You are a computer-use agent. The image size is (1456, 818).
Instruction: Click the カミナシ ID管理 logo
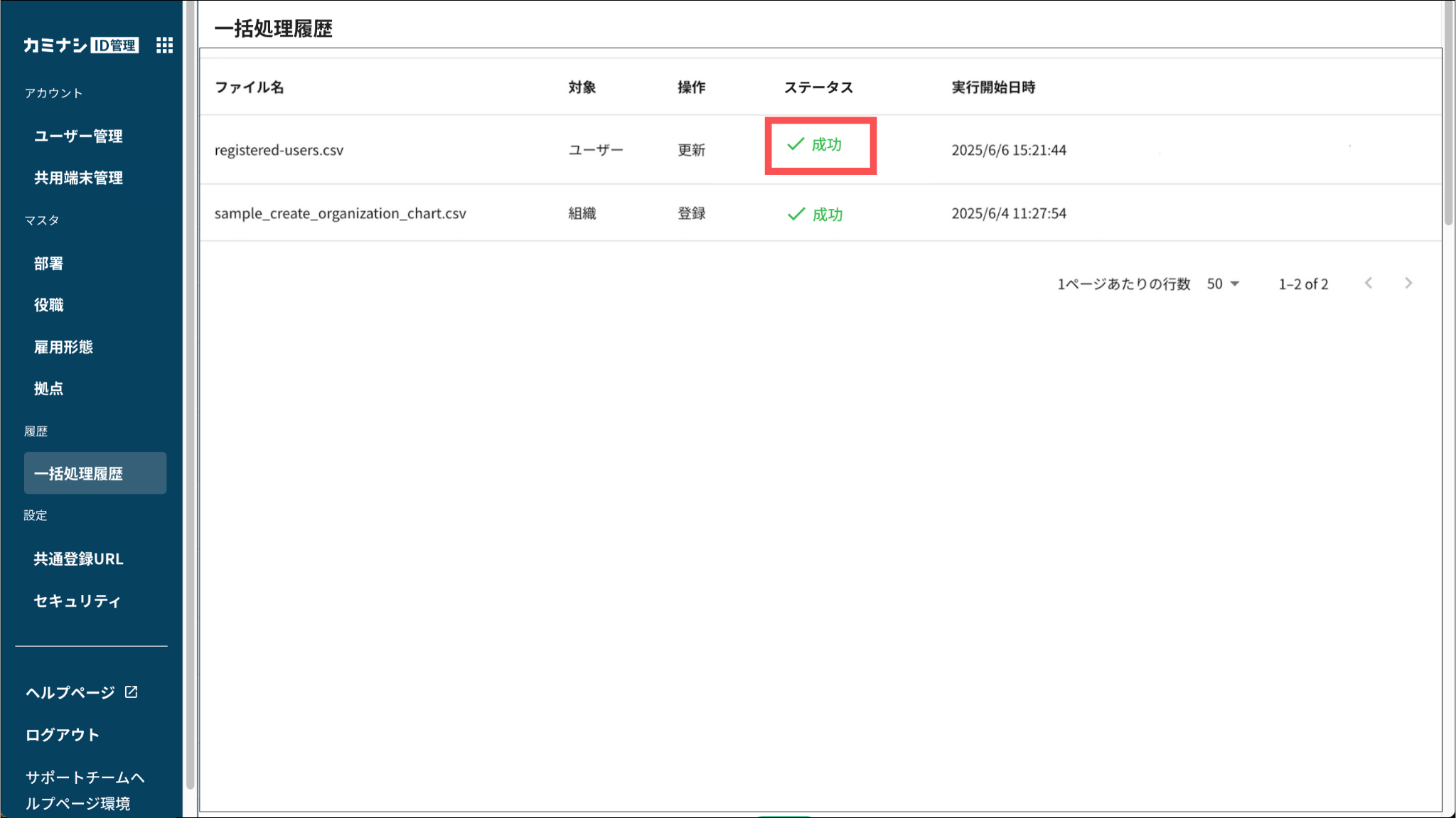point(80,45)
